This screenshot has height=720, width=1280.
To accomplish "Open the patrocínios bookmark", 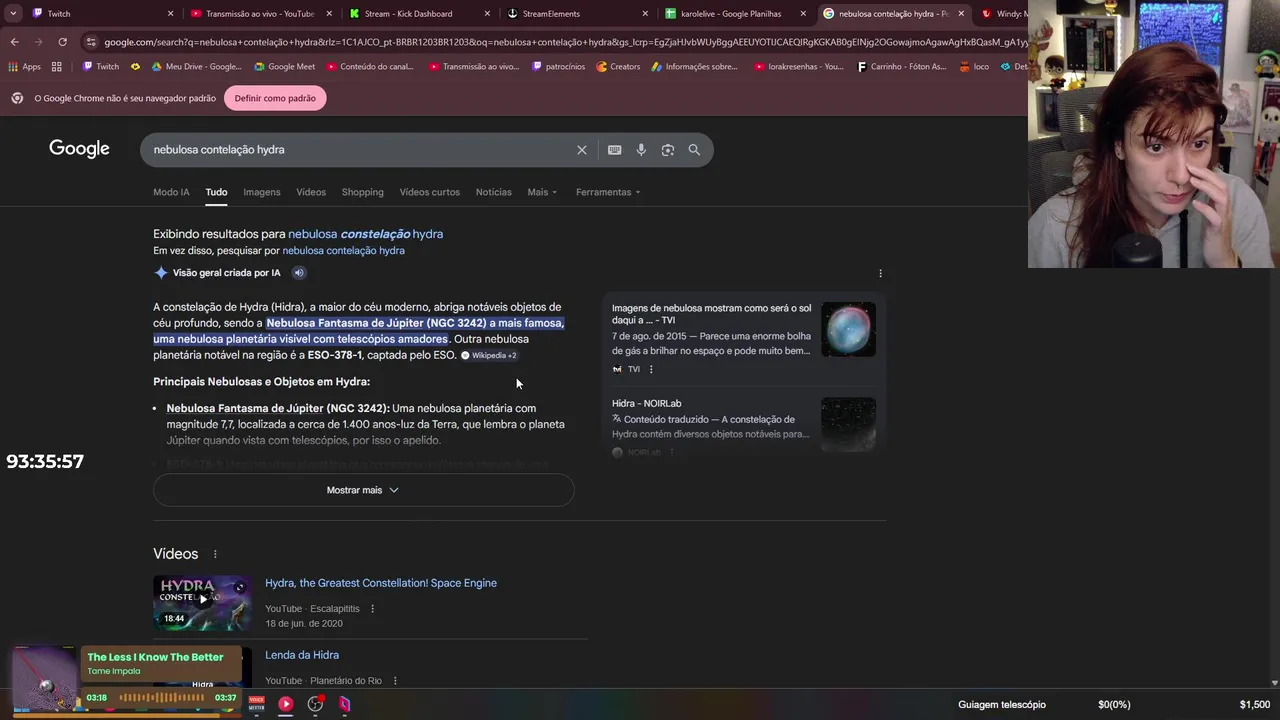I will (x=558, y=67).
